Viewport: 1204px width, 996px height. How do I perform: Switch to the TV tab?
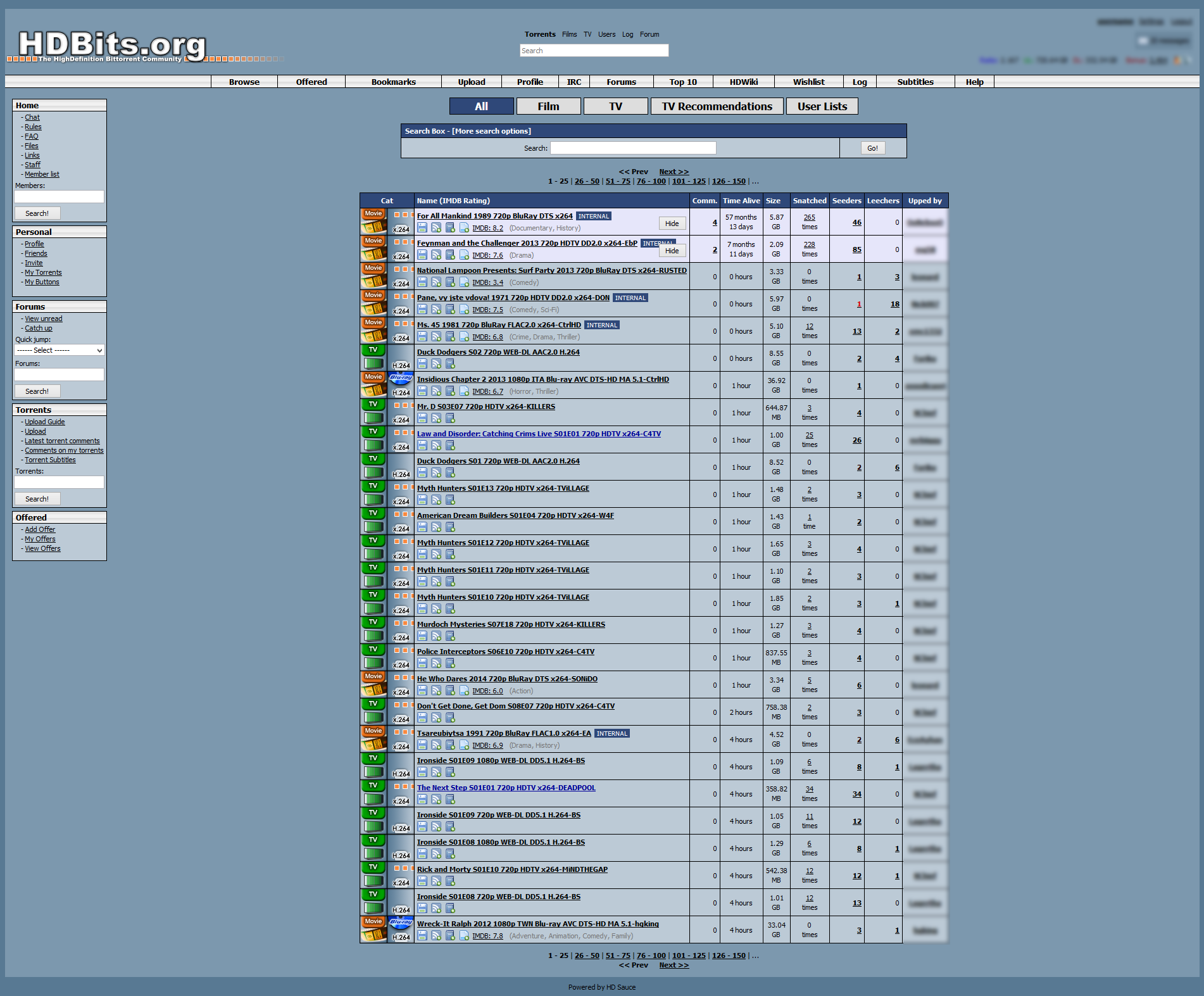pyautogui.click(x=615, y=106)
